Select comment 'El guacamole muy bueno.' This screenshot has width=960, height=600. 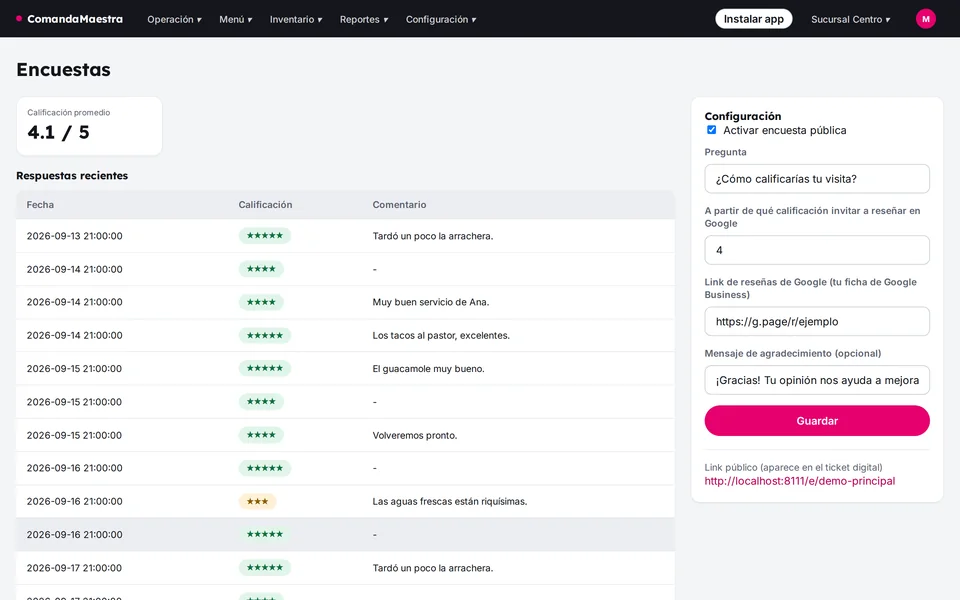pos(428,369)
